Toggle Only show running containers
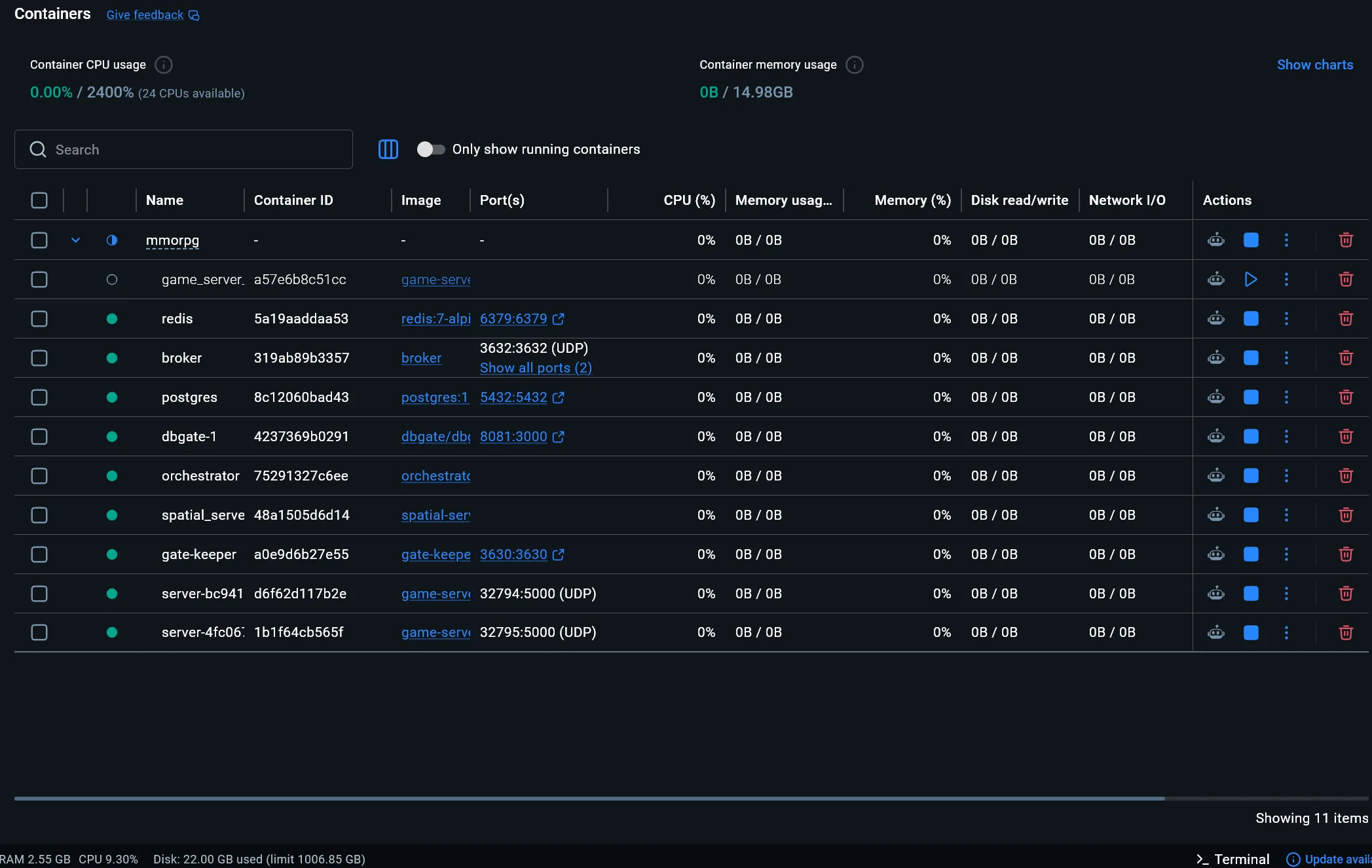This screenshot has width=1372, height=868. pyautogui.click(x=431, y=149)
